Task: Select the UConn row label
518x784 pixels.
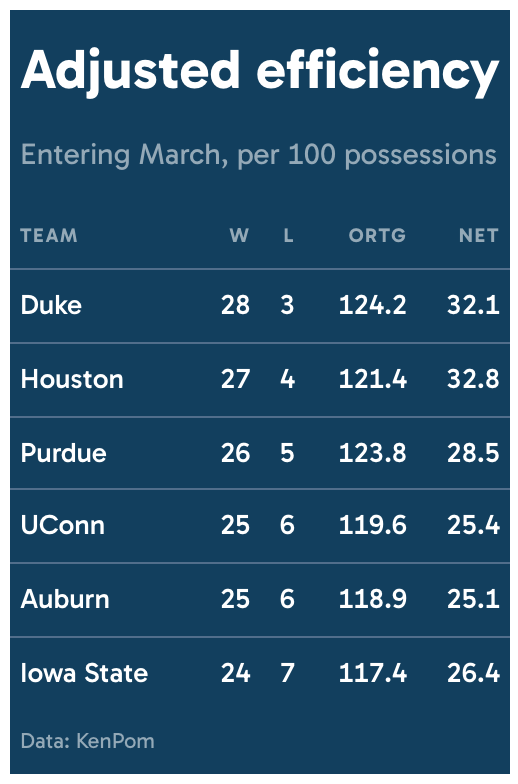Action: coord(62,526)
